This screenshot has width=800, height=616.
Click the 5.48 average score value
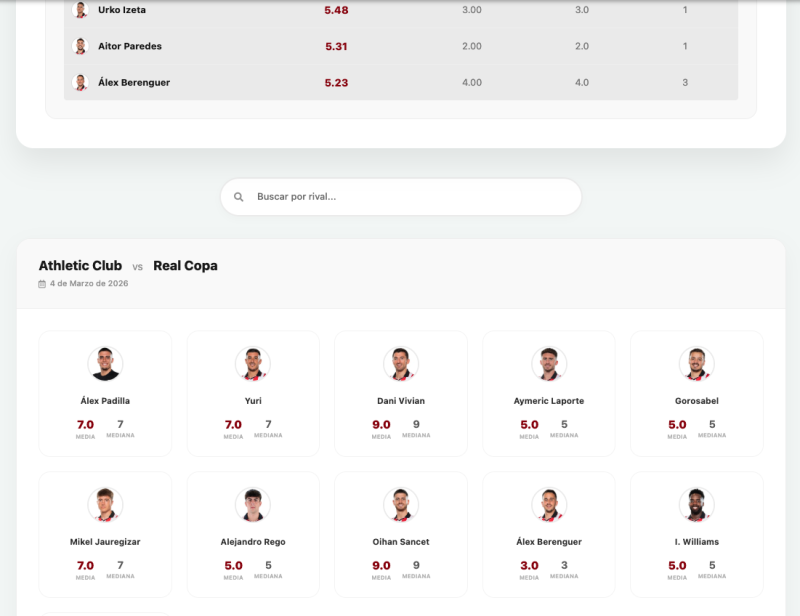point(336,10)
